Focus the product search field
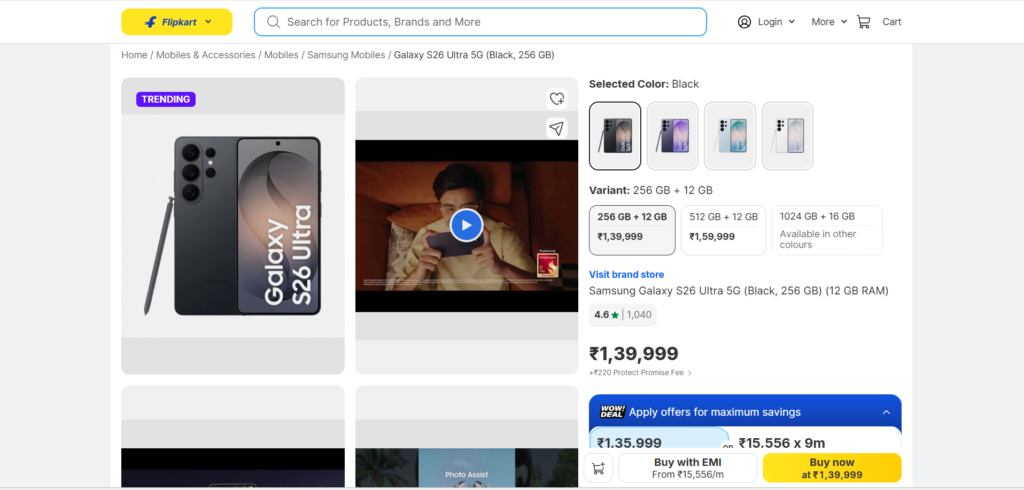The height and width of the screenshot is (490, 1024). click(x=480, y=22)
